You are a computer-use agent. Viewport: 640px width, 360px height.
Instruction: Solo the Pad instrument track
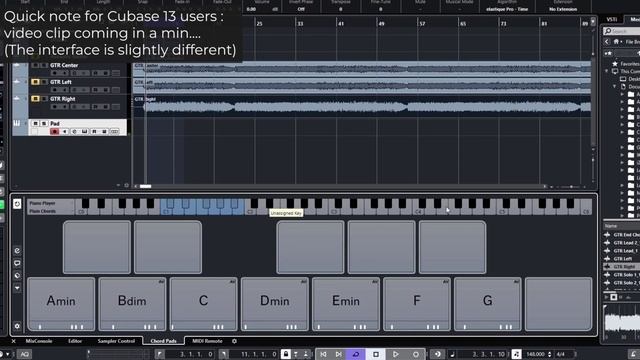coord(44,123)
